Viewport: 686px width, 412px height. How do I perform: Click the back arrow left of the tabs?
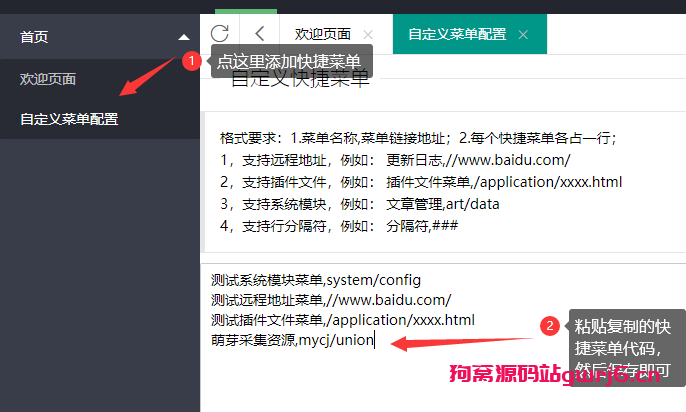point(260,34)
